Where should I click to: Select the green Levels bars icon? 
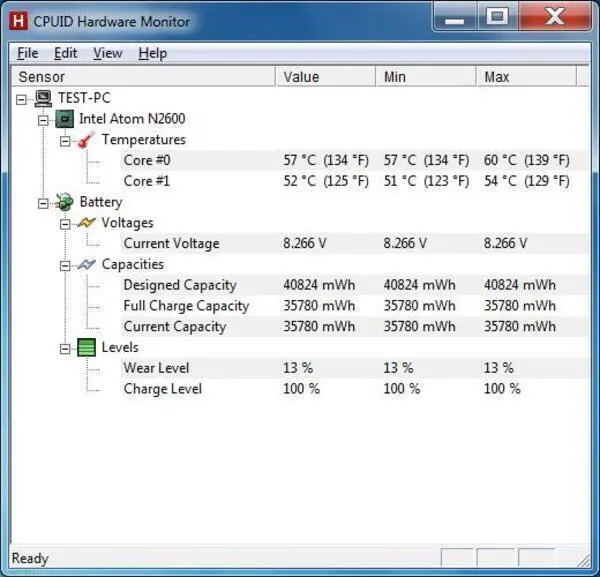tap(86, 347)
